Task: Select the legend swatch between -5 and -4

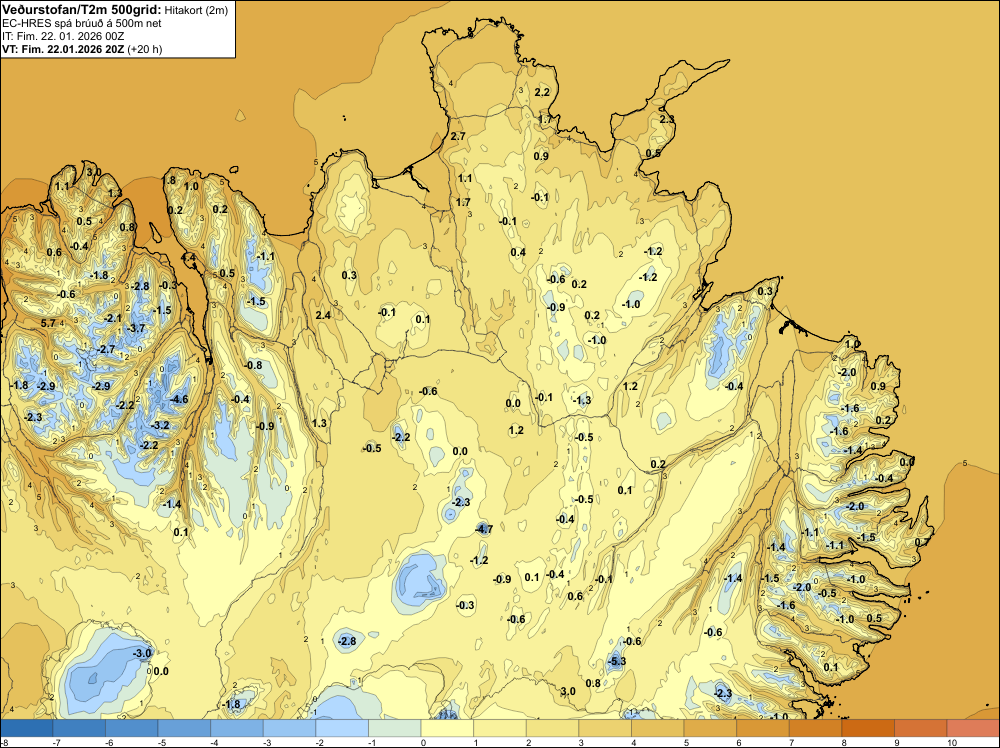Action: pos(184,728)
